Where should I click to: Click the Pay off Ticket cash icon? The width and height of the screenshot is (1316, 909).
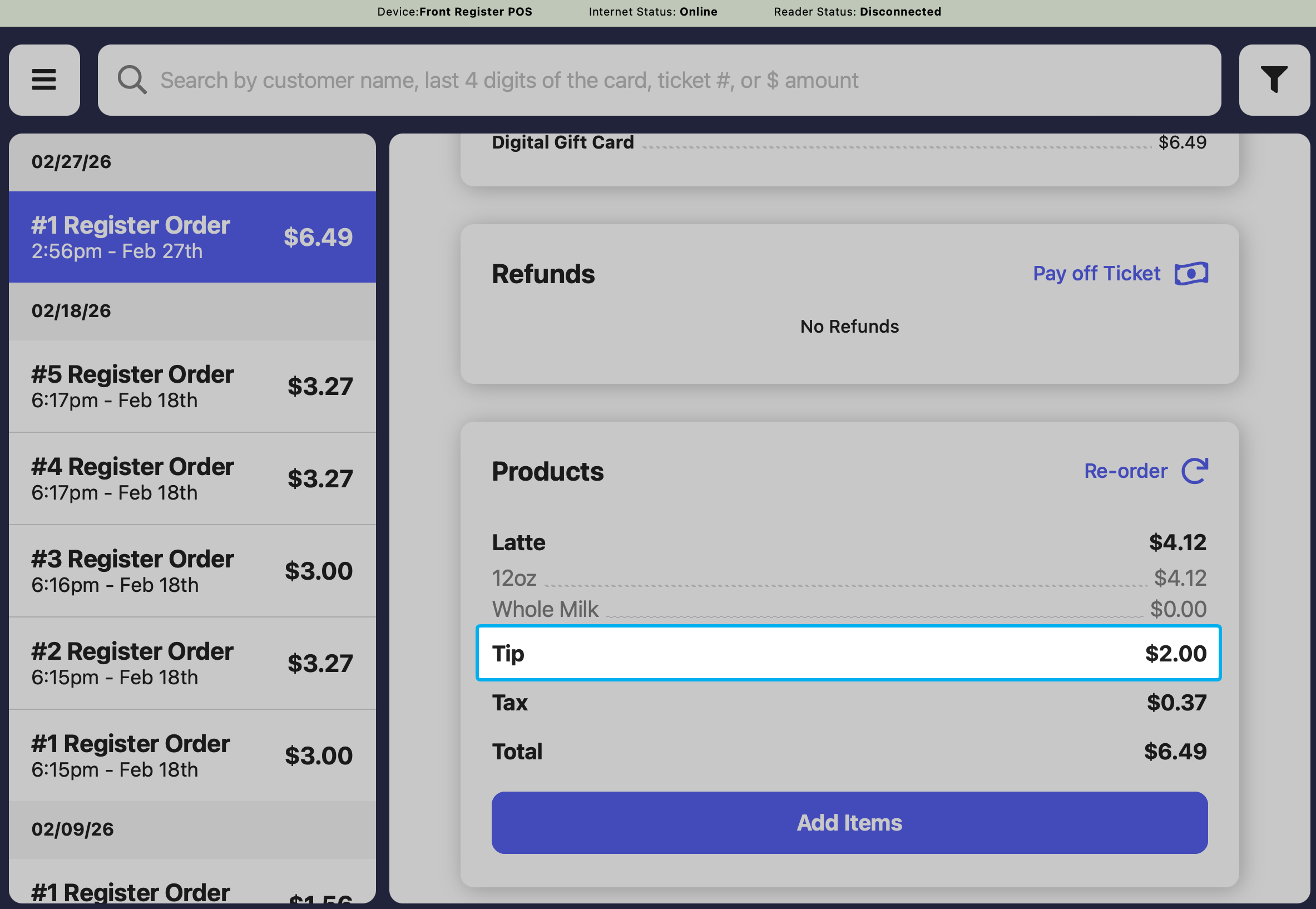pyautogui.click(x=1191, y=274)
